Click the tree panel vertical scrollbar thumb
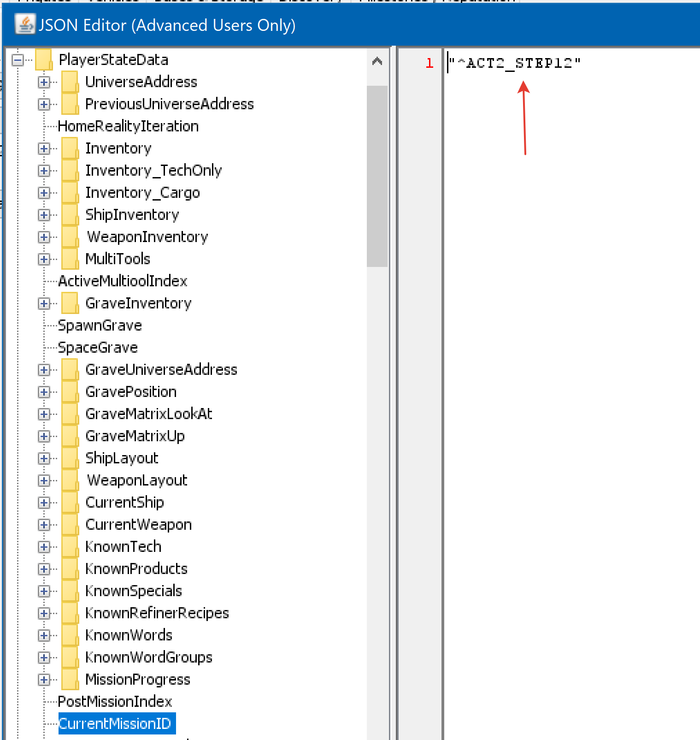The width and height of the screenshot is (700, 740). (x=377, y=177)
